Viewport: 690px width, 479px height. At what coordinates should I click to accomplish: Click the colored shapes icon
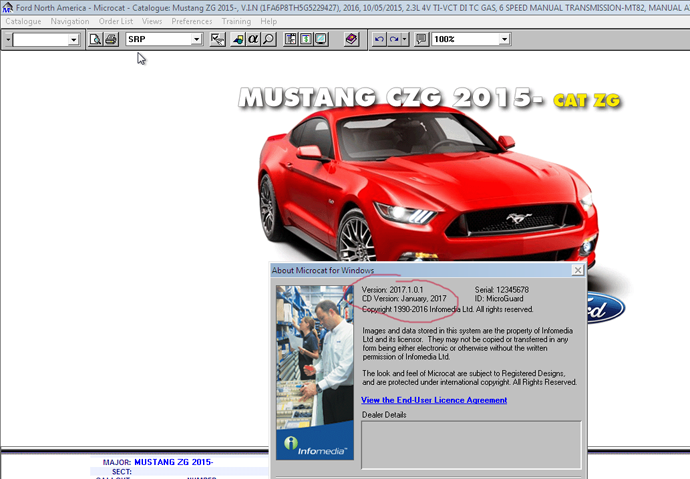[x=238, y=39]
